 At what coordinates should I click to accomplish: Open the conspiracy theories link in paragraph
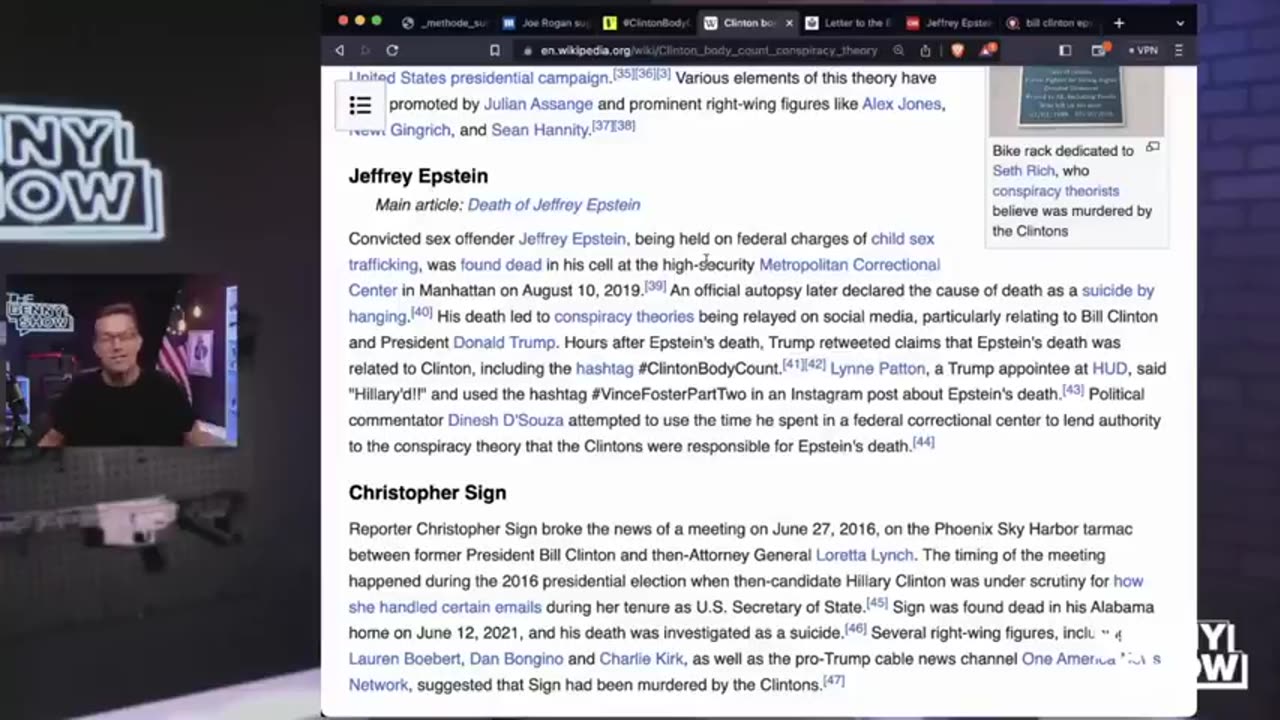pyautogui.click(x=624, y=317)
